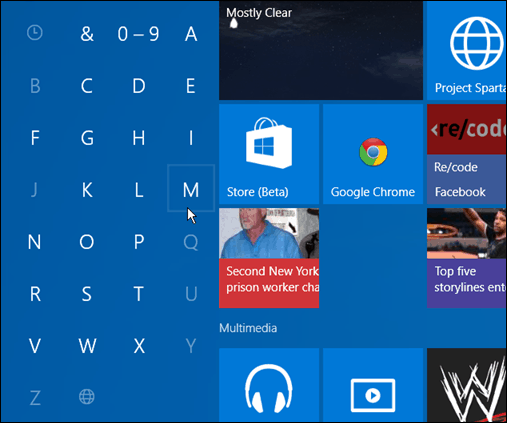Open the Store (Beta) tile
This screenshot has width=507, height=423.
point(269,154)
